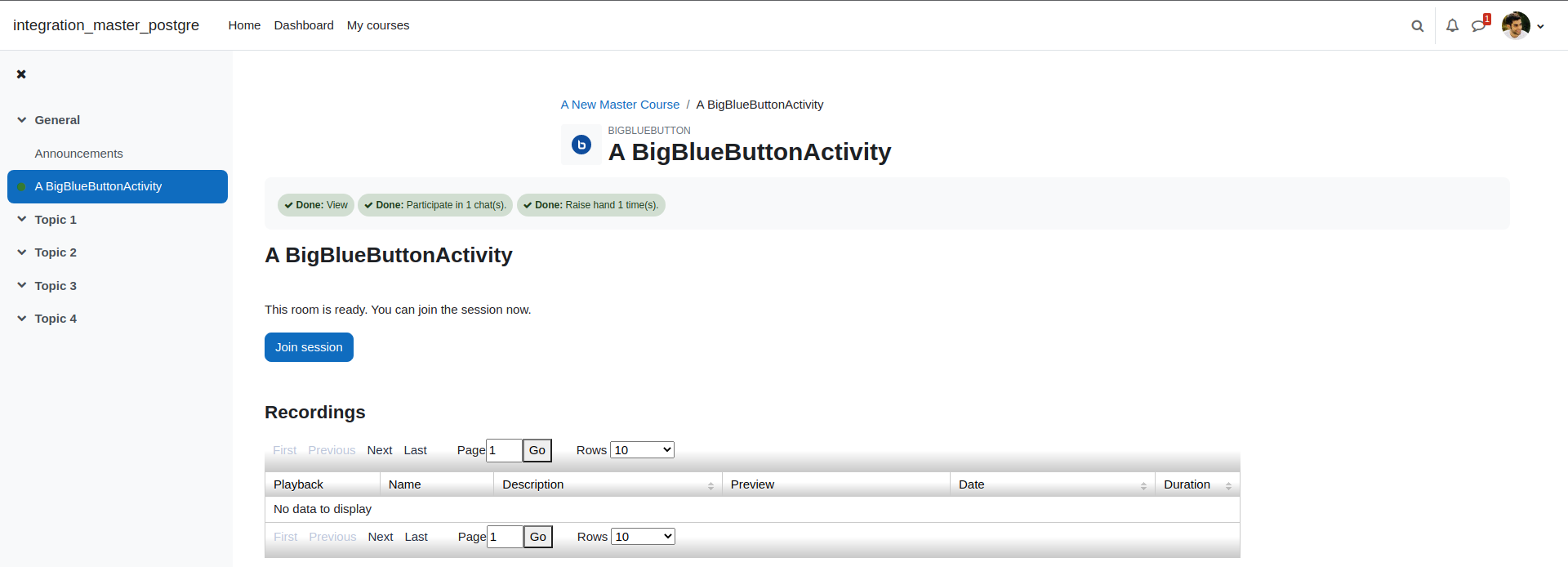Click the Name column header
The image size is (1568, 567).
pyautogui.click(x=437, y=484)
